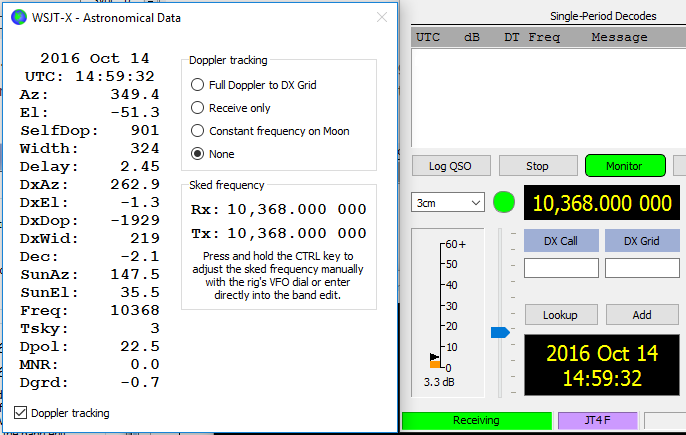686x435 pixels.
Task: Click the 10,368.000 000 frequency display
Action: (x=602, y=204)
